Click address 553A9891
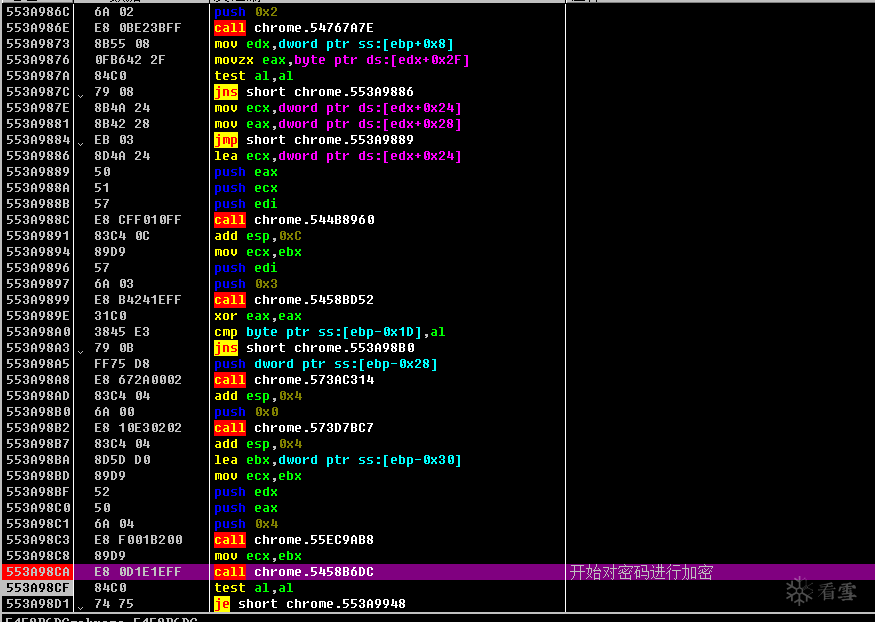Screen dimensions: 875x622 pyautogui.click(x=38, y=236)
